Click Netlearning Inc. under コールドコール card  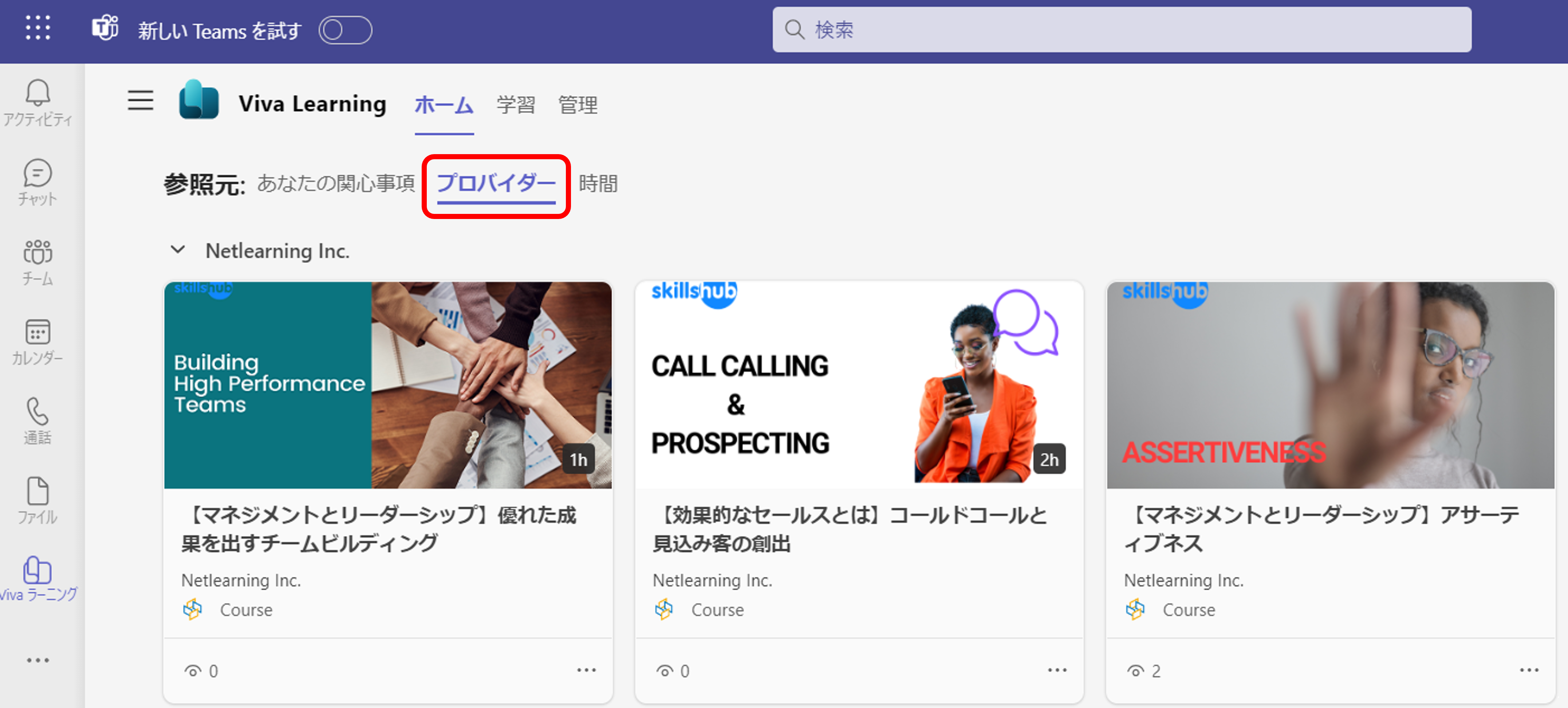[712, 580]
